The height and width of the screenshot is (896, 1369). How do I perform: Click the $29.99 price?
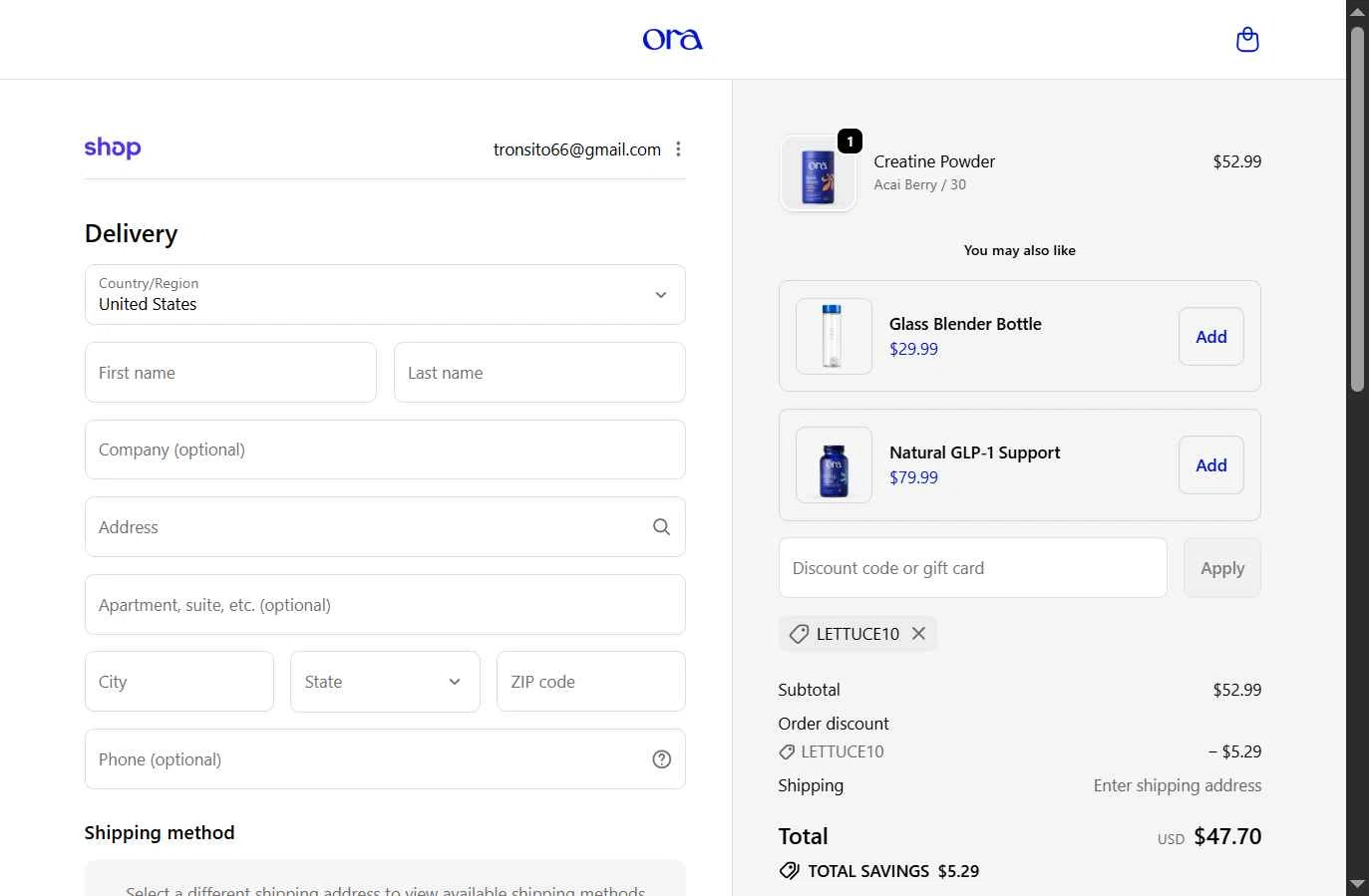[x=913, y=349]
